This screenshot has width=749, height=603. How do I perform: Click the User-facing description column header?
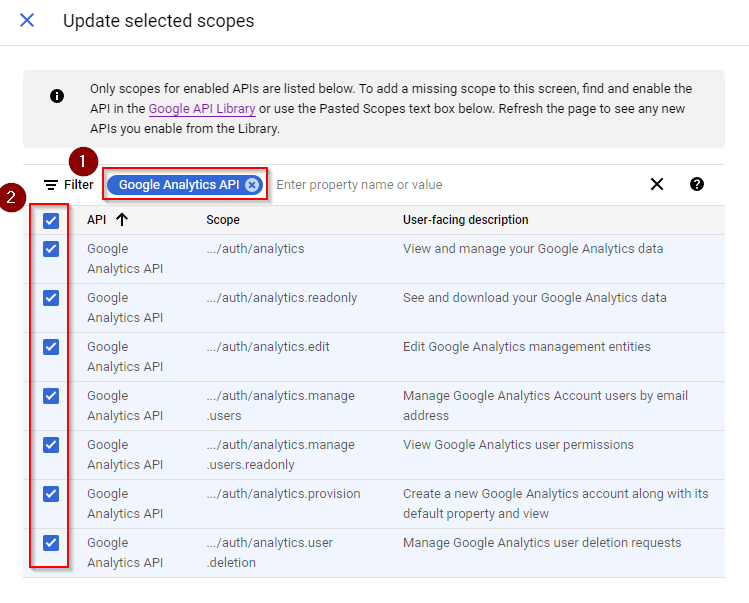point(465,220)
